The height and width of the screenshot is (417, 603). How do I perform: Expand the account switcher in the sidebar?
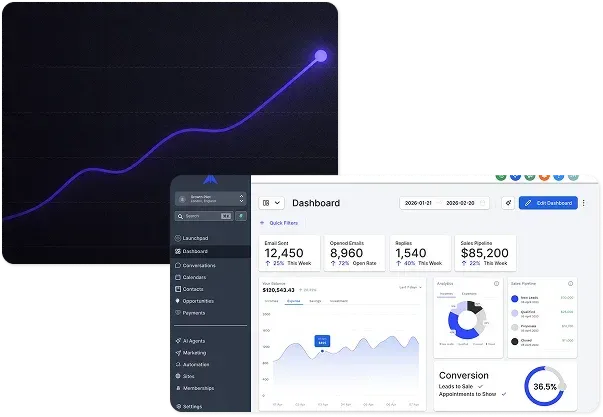(x=210, y=199)
